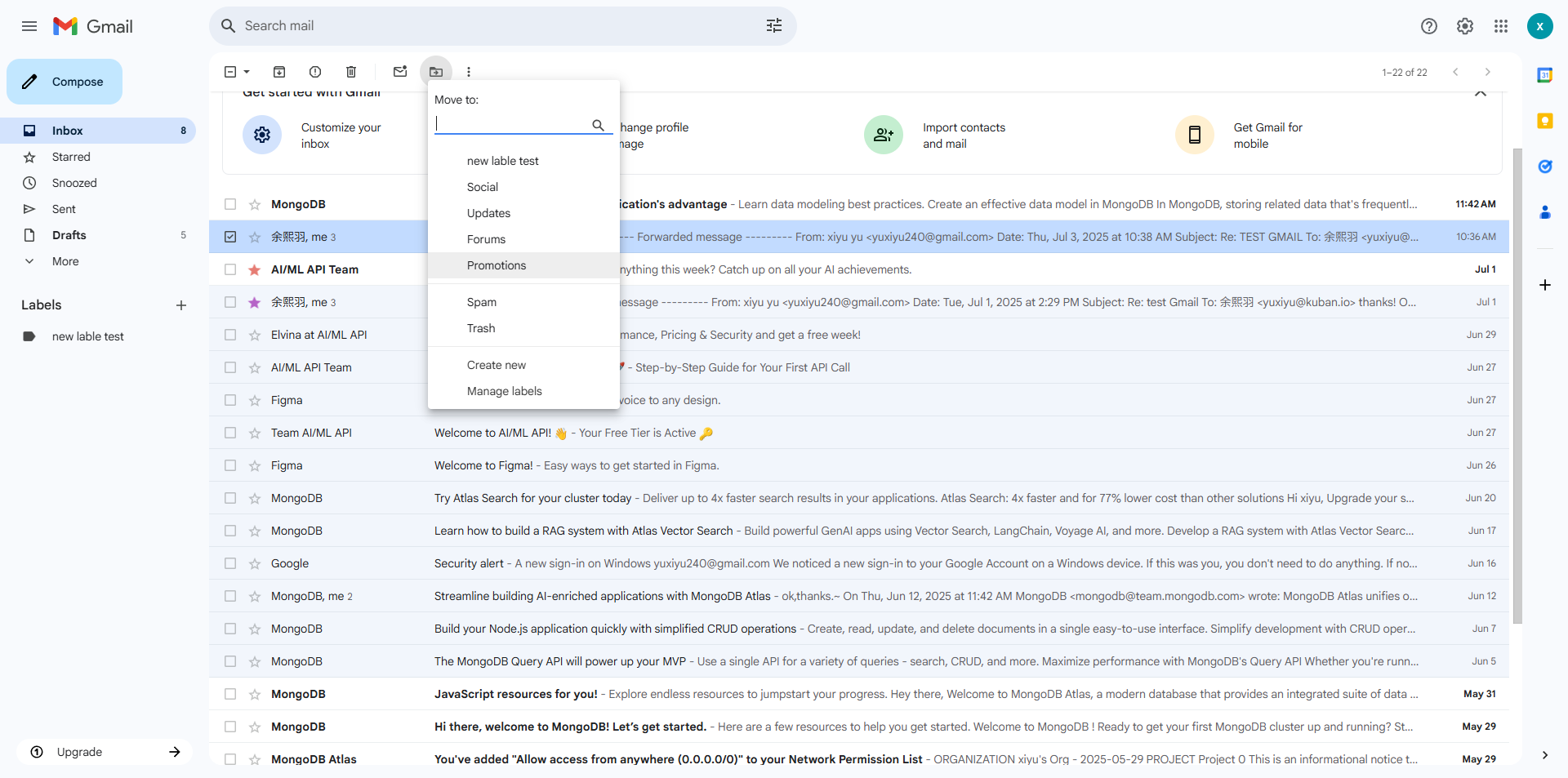Click the Mark as unread envelope icon
Viewport: 1568px width, 778px height.
tap(400, 72)
